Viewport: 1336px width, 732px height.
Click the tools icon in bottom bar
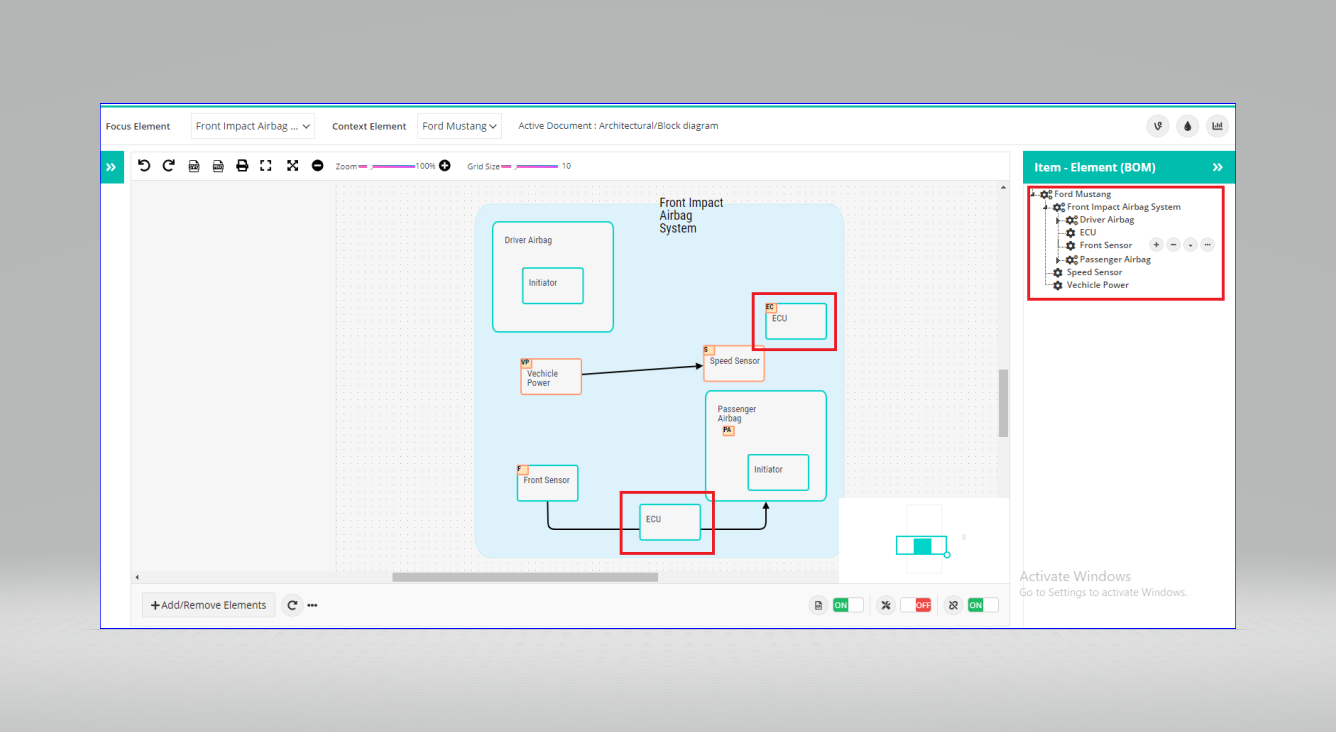coord(886,605)
